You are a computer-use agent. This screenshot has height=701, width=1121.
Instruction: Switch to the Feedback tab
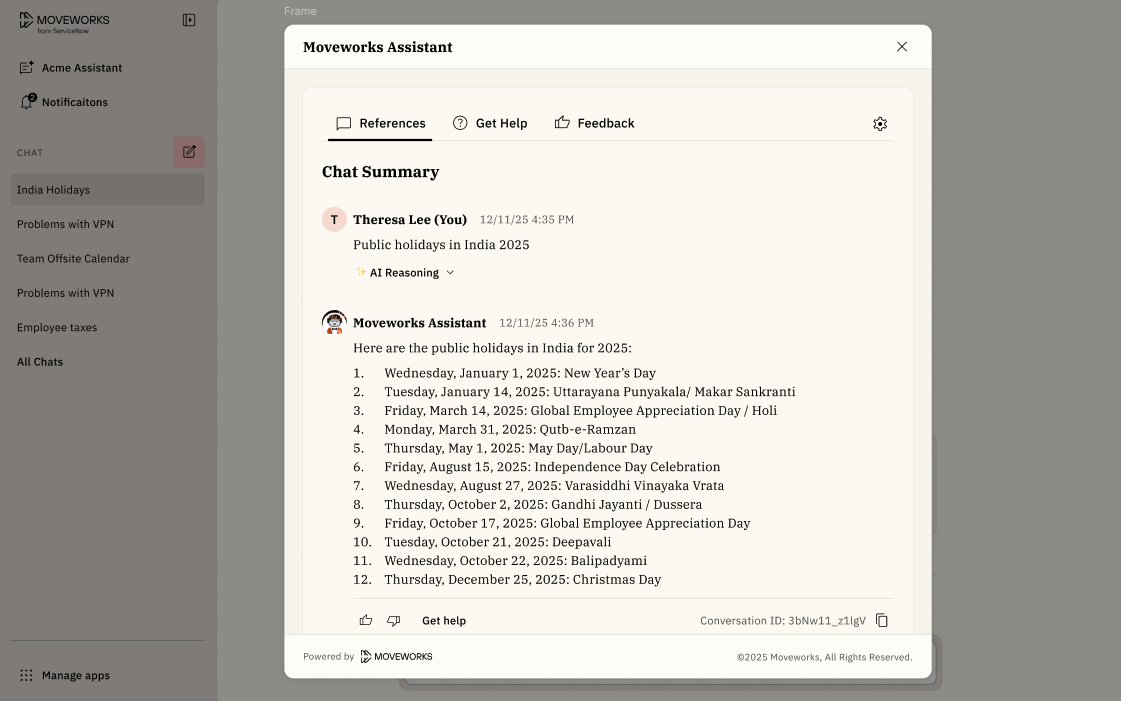pyautogui.click(x=595, y=124)
